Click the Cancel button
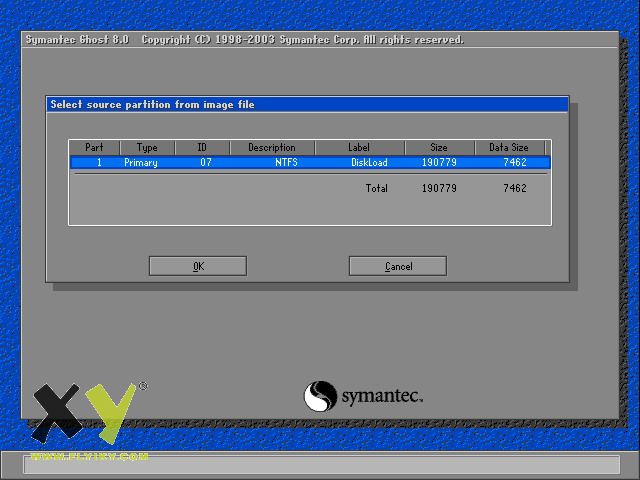The width and height of the screenshot is (640, 480). click(x=398, y=266)
